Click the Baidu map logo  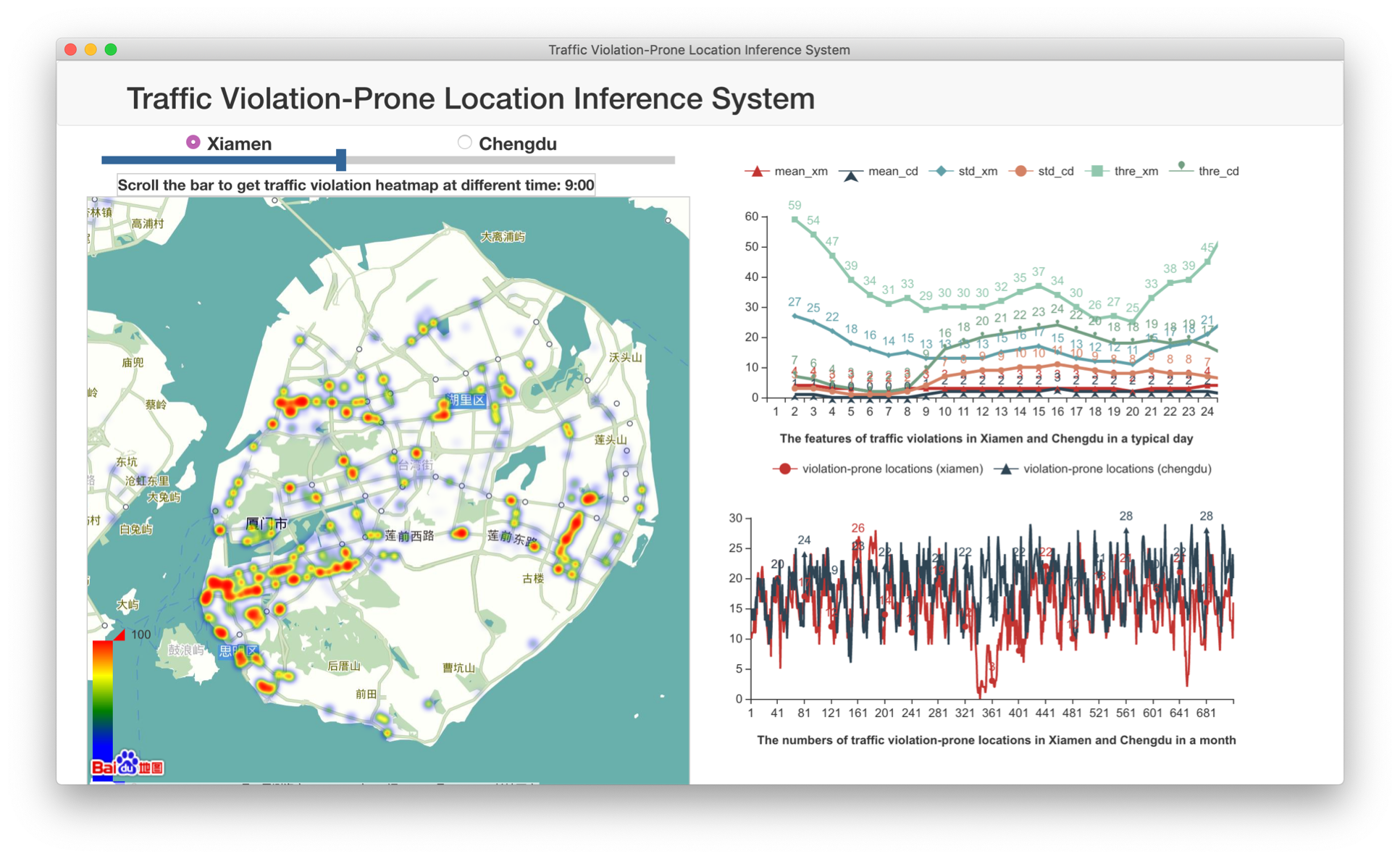point(128,764)
